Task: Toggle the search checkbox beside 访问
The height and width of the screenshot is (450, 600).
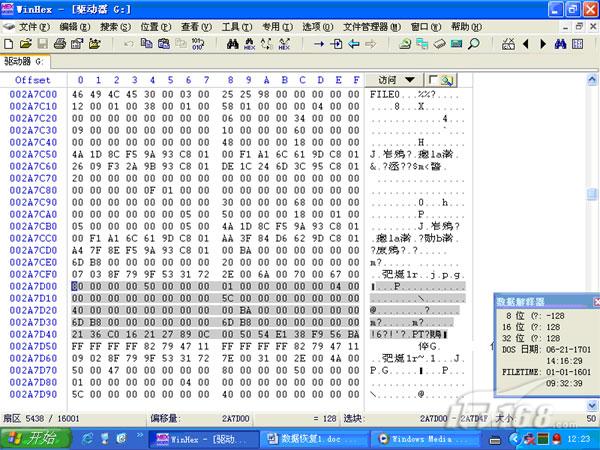Action: point(440,79)
